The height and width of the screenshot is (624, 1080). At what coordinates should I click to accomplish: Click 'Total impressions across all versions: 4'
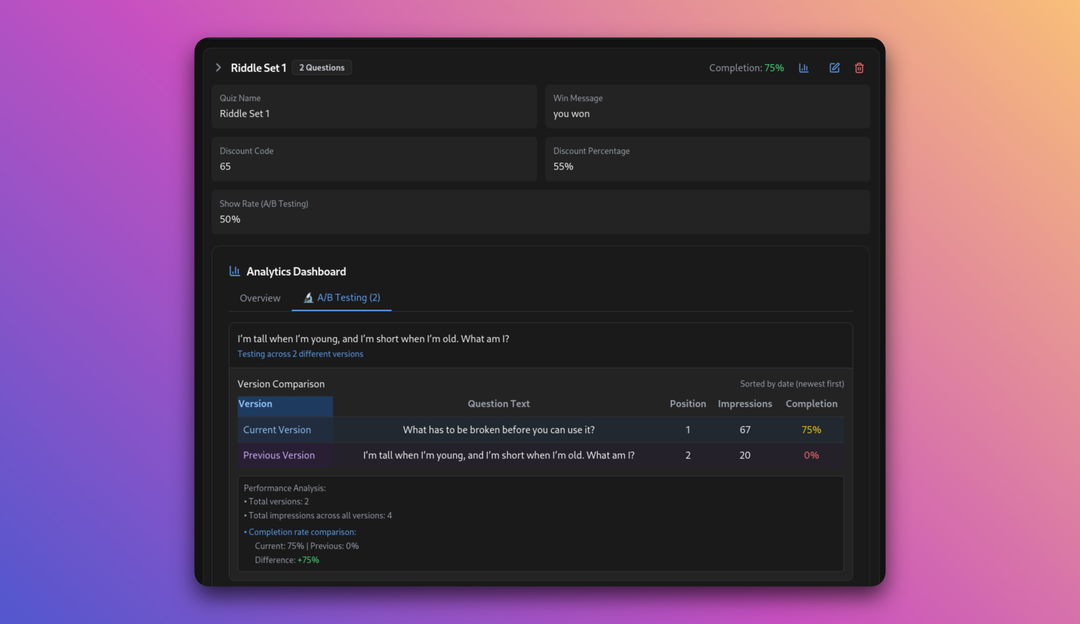coord(318,515)
